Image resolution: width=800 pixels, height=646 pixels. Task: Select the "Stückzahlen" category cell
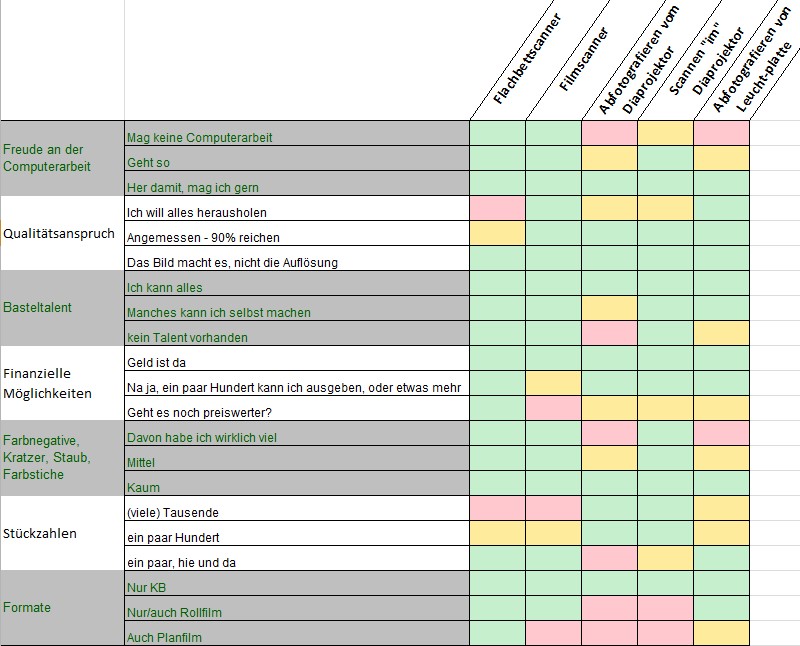[x=62, y=533]
